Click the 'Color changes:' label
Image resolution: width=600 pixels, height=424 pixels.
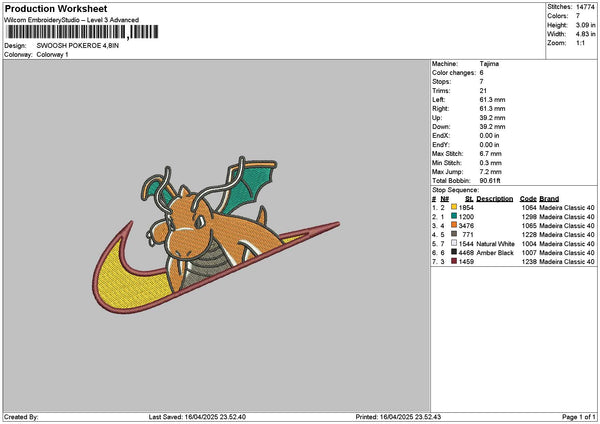click(x=454, y=73)
